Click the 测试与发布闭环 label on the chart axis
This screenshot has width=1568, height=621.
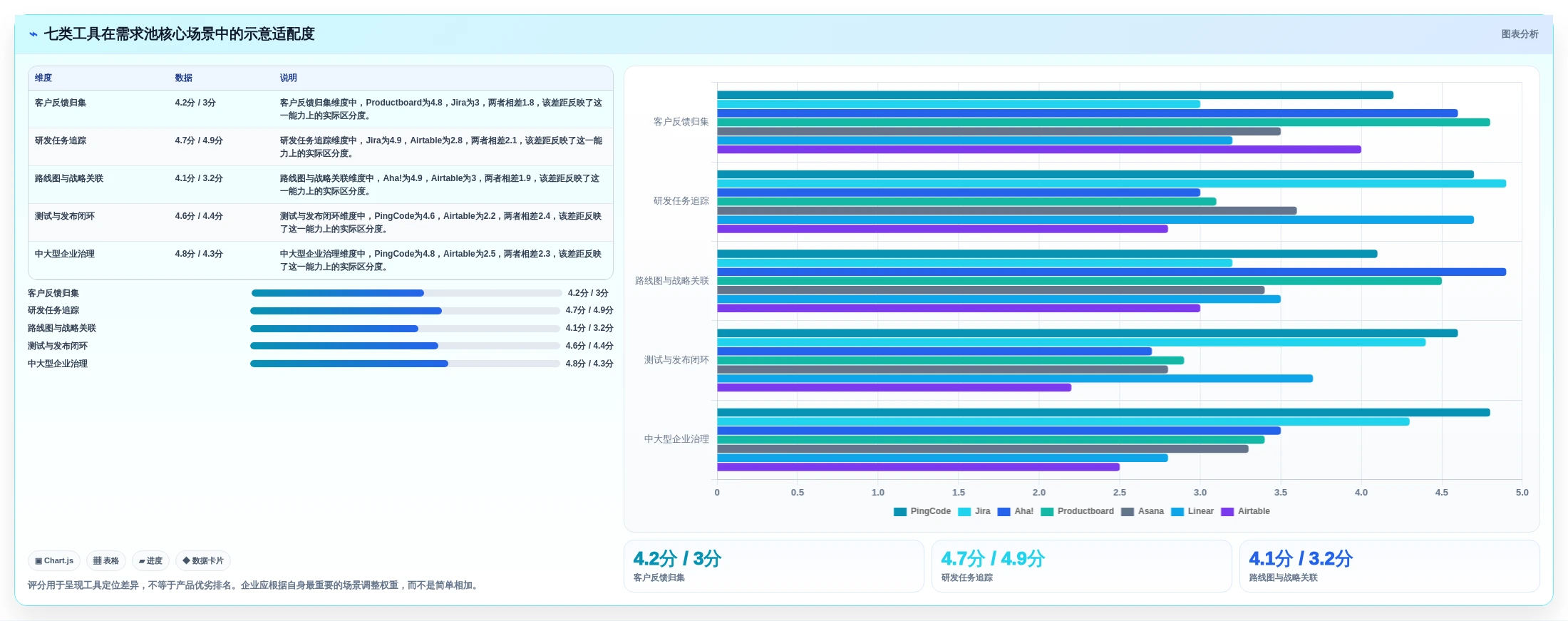click(676, 360)
